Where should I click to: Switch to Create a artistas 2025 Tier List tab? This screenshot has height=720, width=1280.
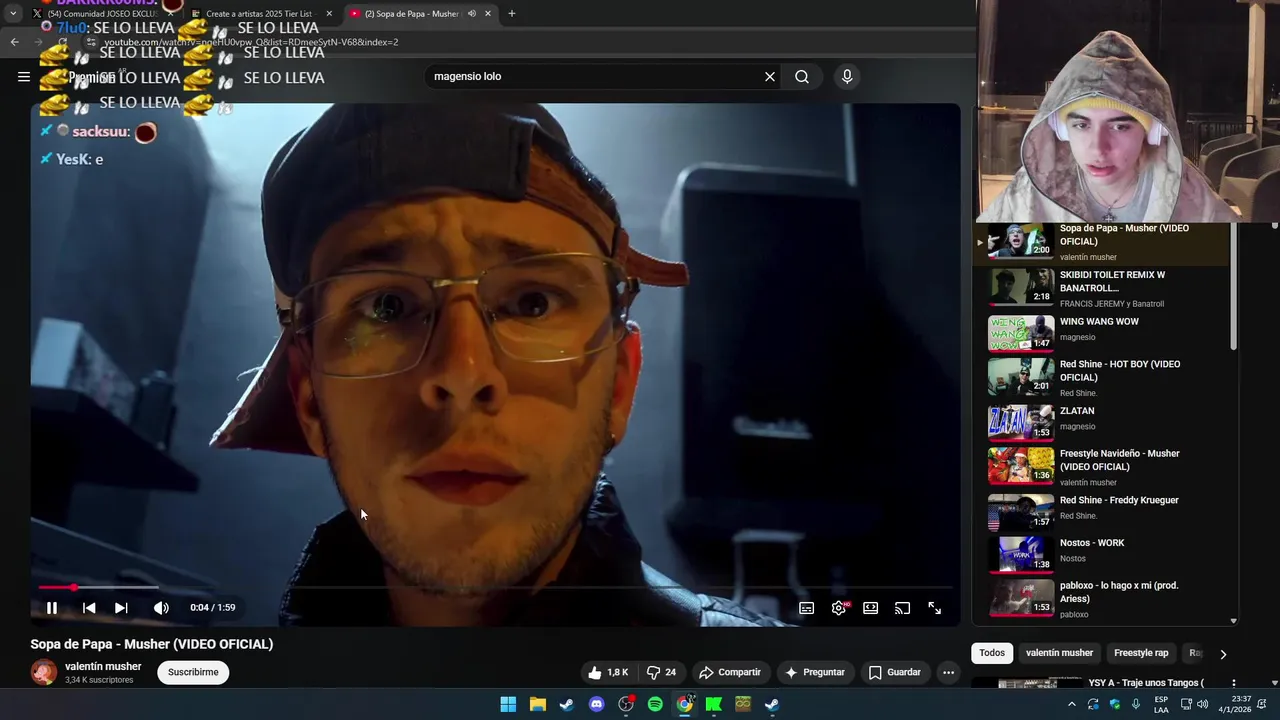click(x=260, y=13)
